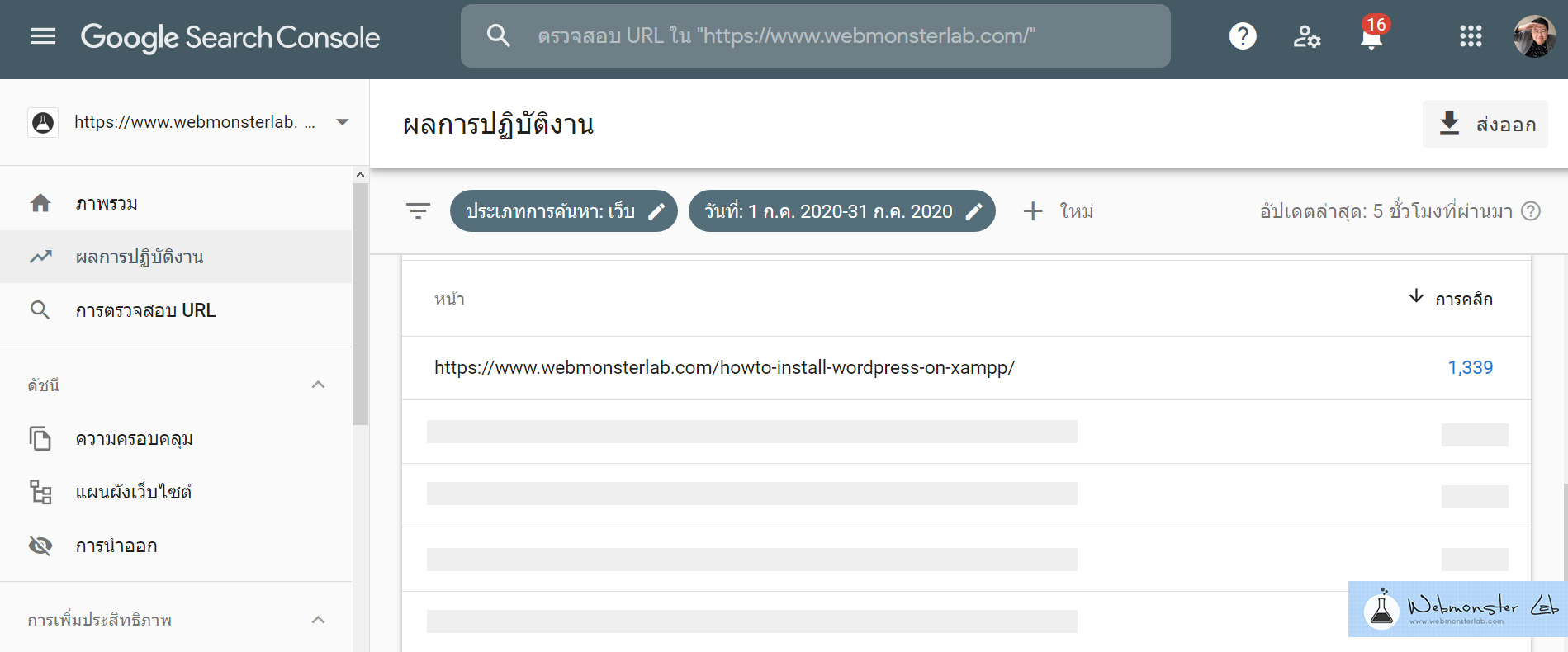Click the trend line performance icon

[40, 257]
